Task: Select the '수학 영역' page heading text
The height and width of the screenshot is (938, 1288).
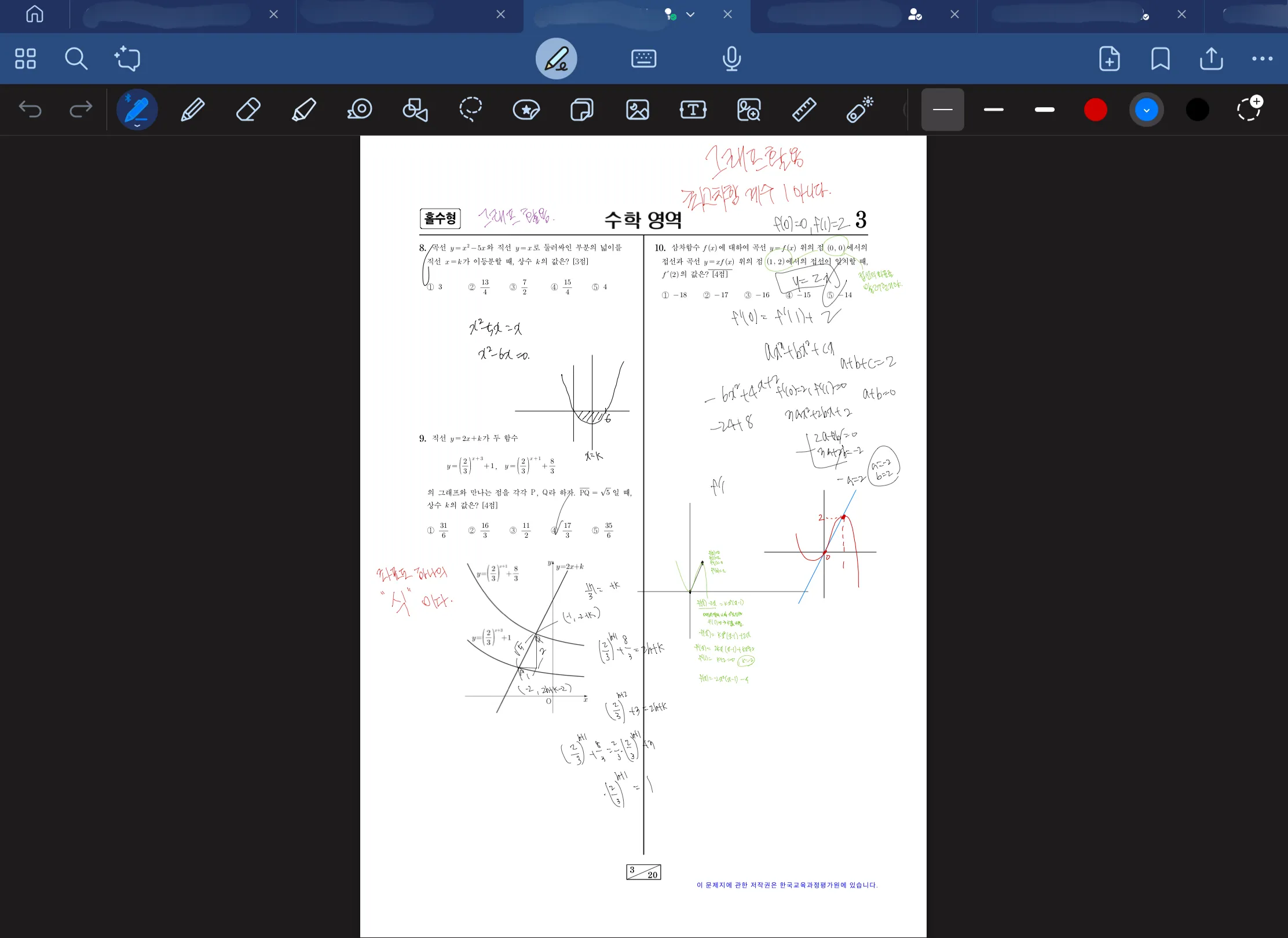Action: 643,220
